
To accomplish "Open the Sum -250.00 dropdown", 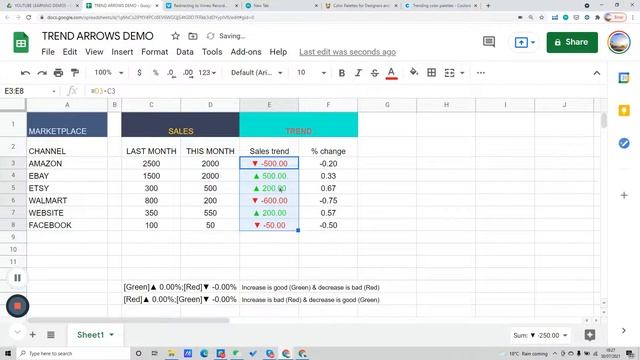I will click(540, 336).
